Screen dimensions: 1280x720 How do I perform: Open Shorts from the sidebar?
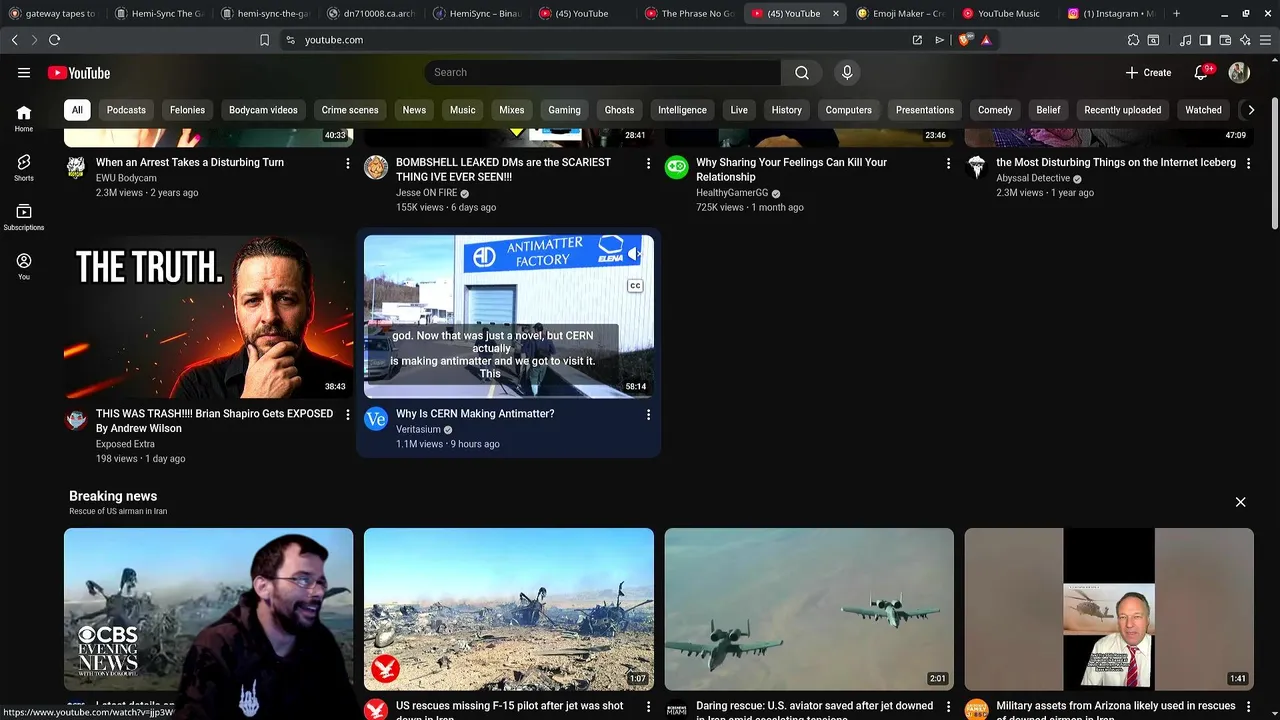(x=24, y=167)
